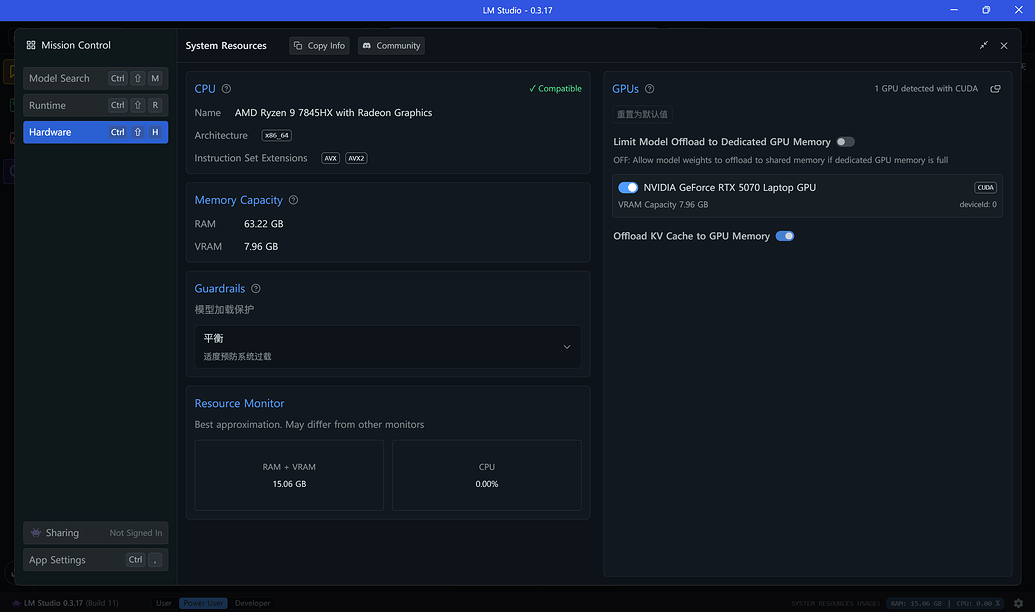Click the RAM + VRAM usage card
The image size is (1035, 612).
click(x=289, y=475)
